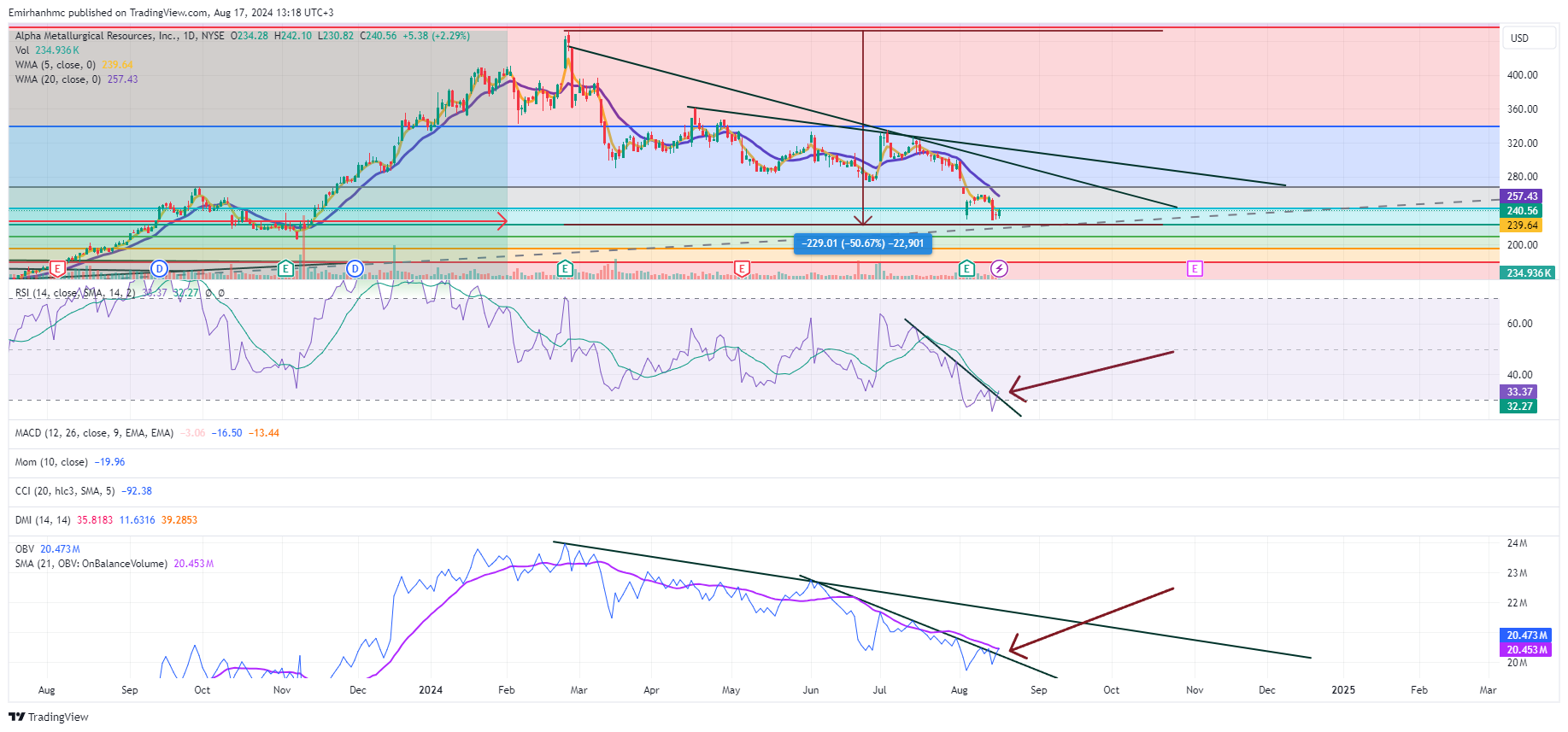
Task: Click the SMA (21, OBV: OnBalanceVolume) label
Action: click(x=91, y=564)
